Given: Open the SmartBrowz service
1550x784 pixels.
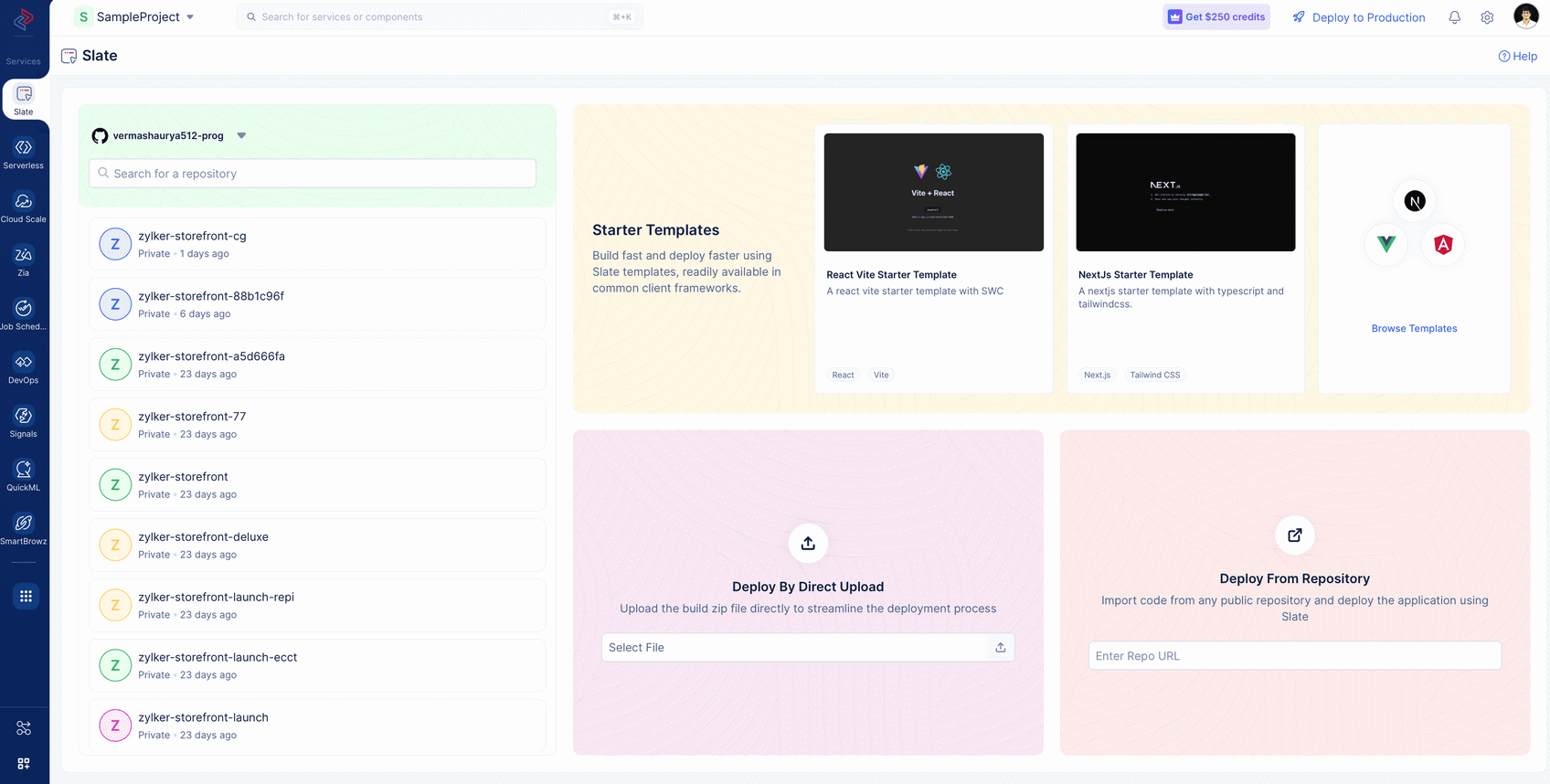Looking at the screenshot, I should 24,530.
